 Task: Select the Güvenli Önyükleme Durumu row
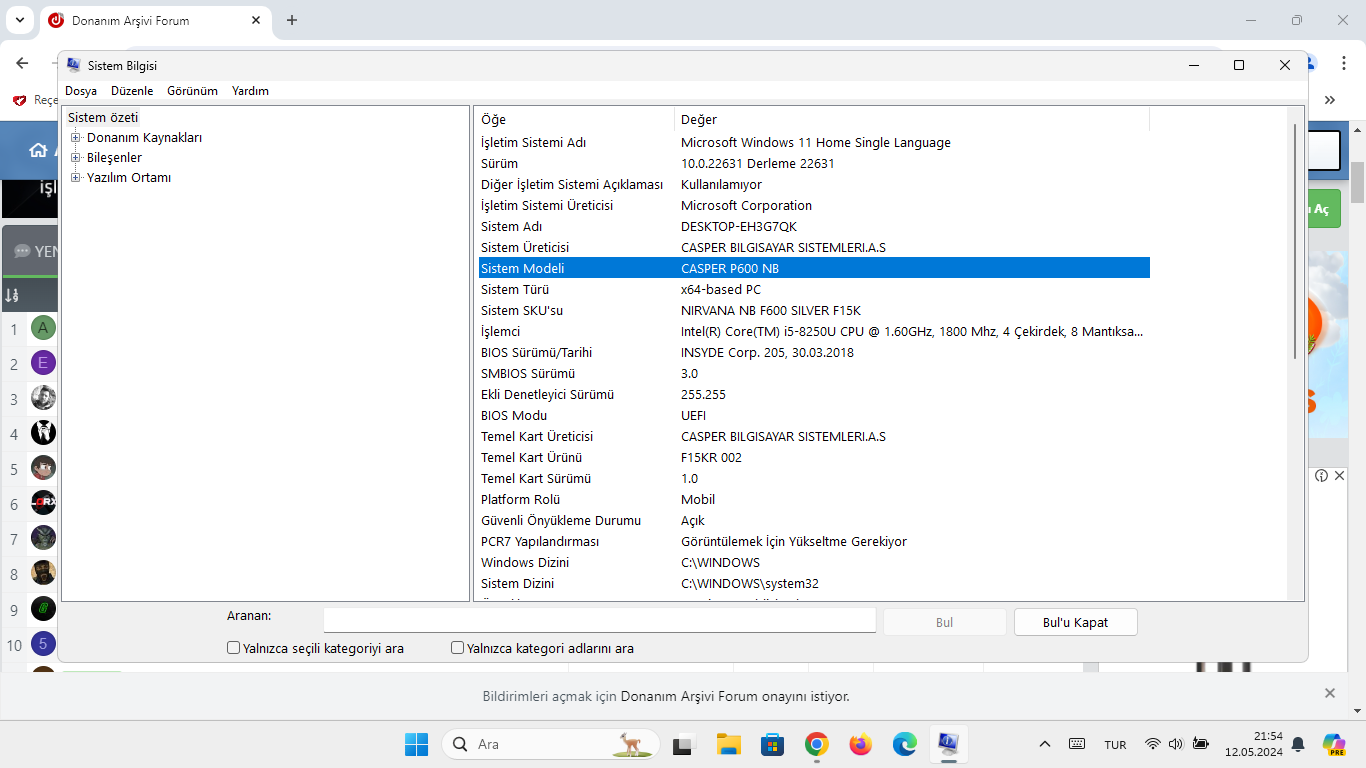coord(814,520)
